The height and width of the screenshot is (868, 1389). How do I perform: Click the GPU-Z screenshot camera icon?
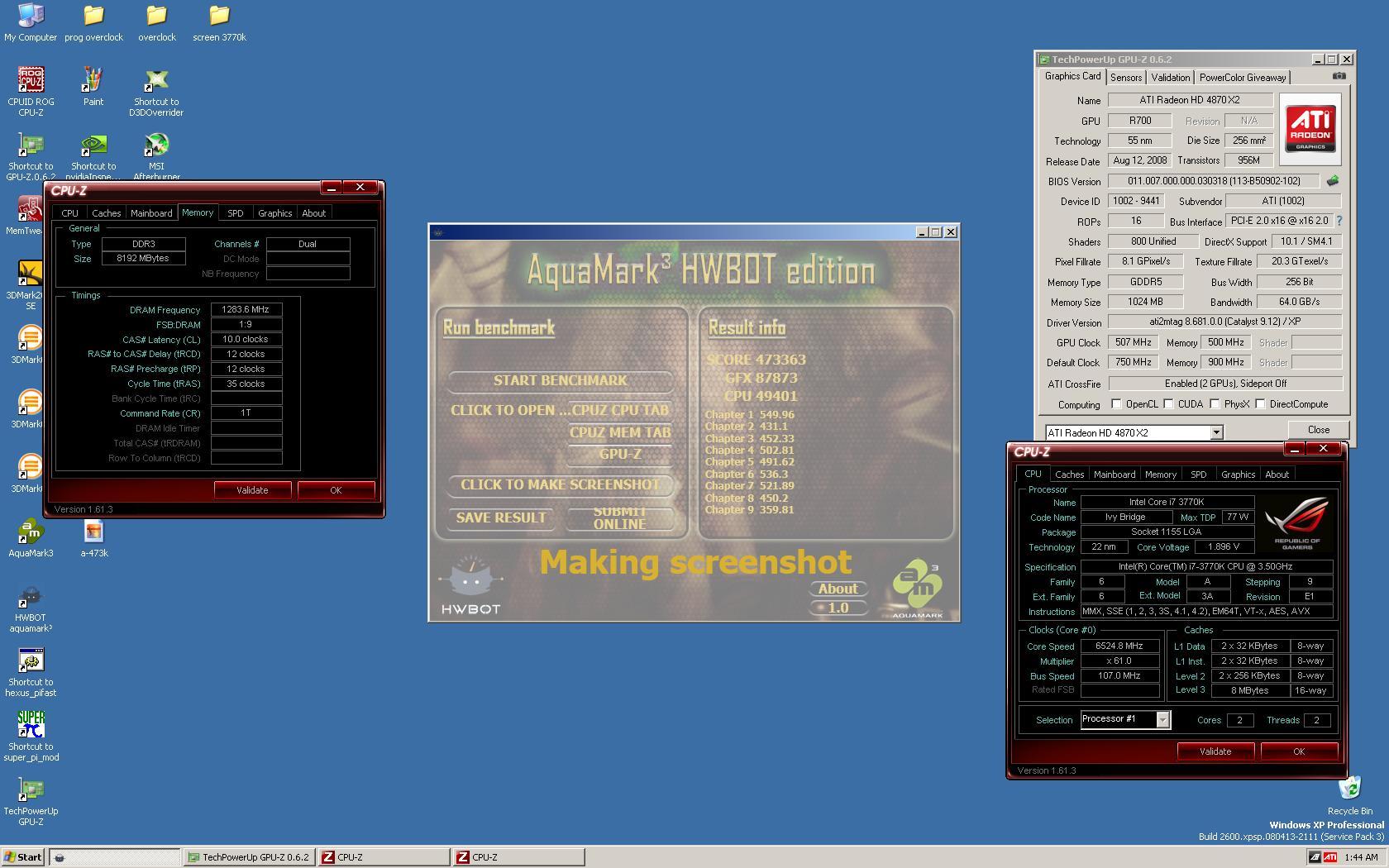[1339, 76]
